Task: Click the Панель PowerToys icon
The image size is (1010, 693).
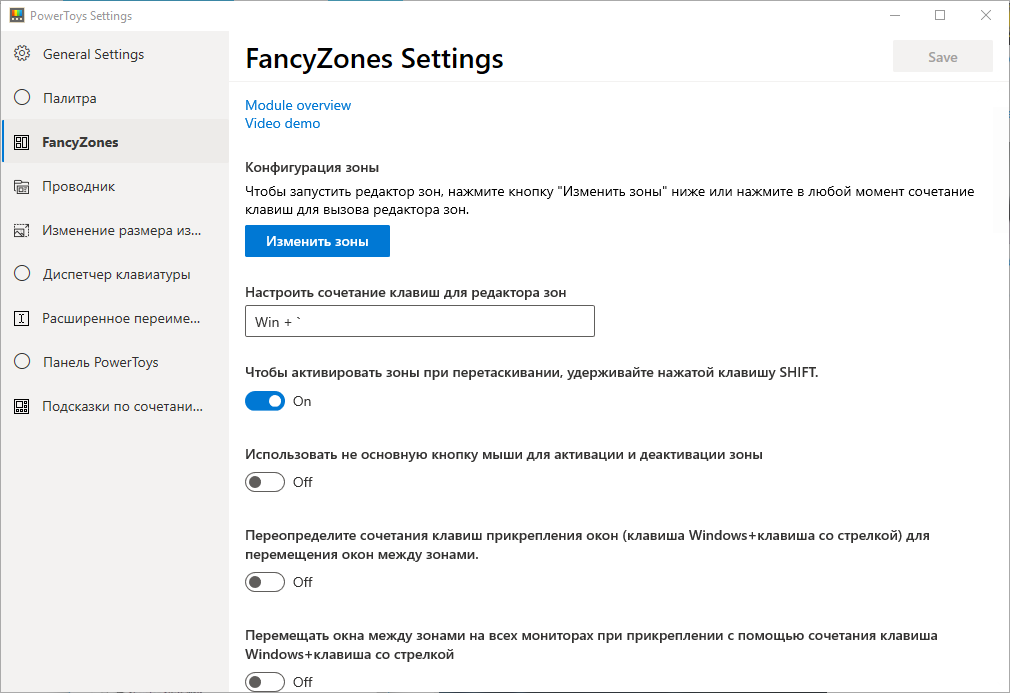Action: tap(22, 362)
